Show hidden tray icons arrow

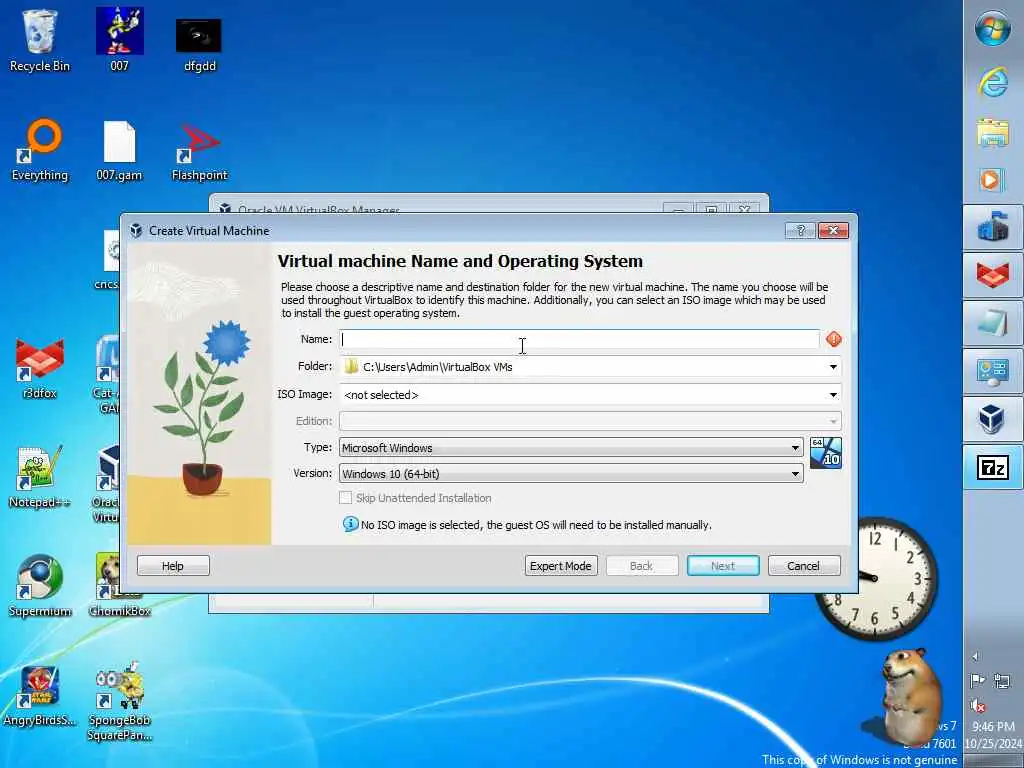point(976,656)
